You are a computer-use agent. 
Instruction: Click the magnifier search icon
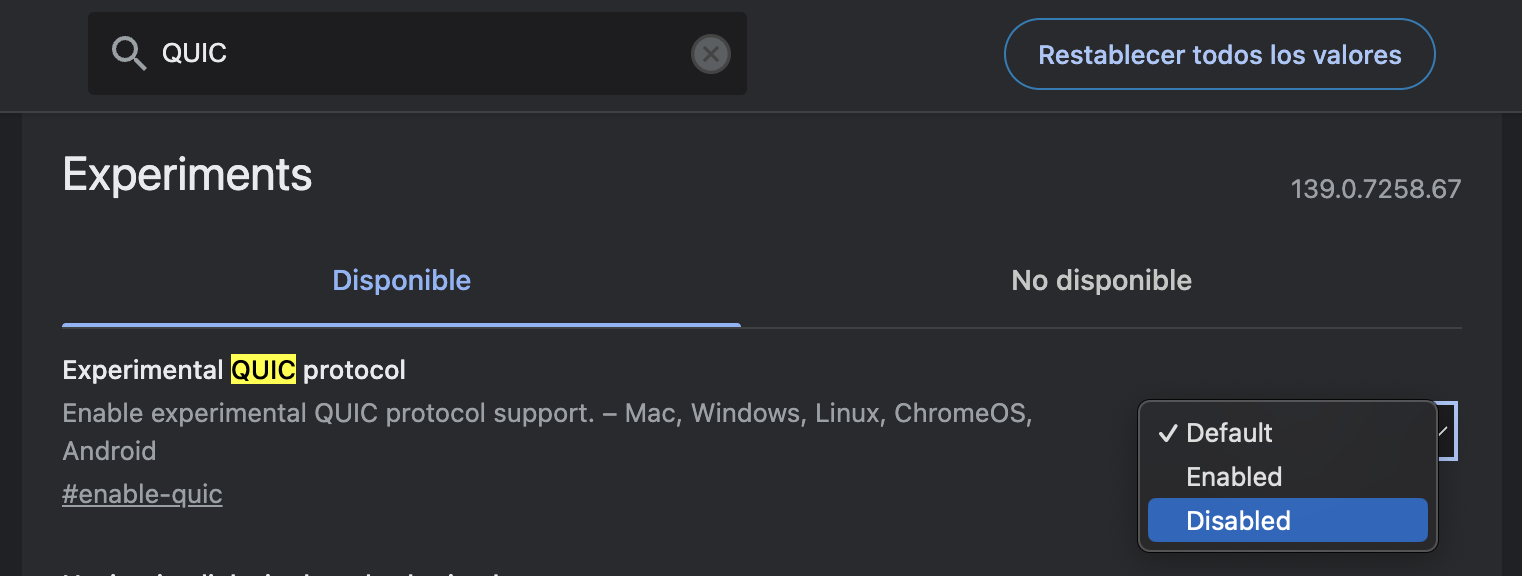pyautogui.click(x=129, y=53)
